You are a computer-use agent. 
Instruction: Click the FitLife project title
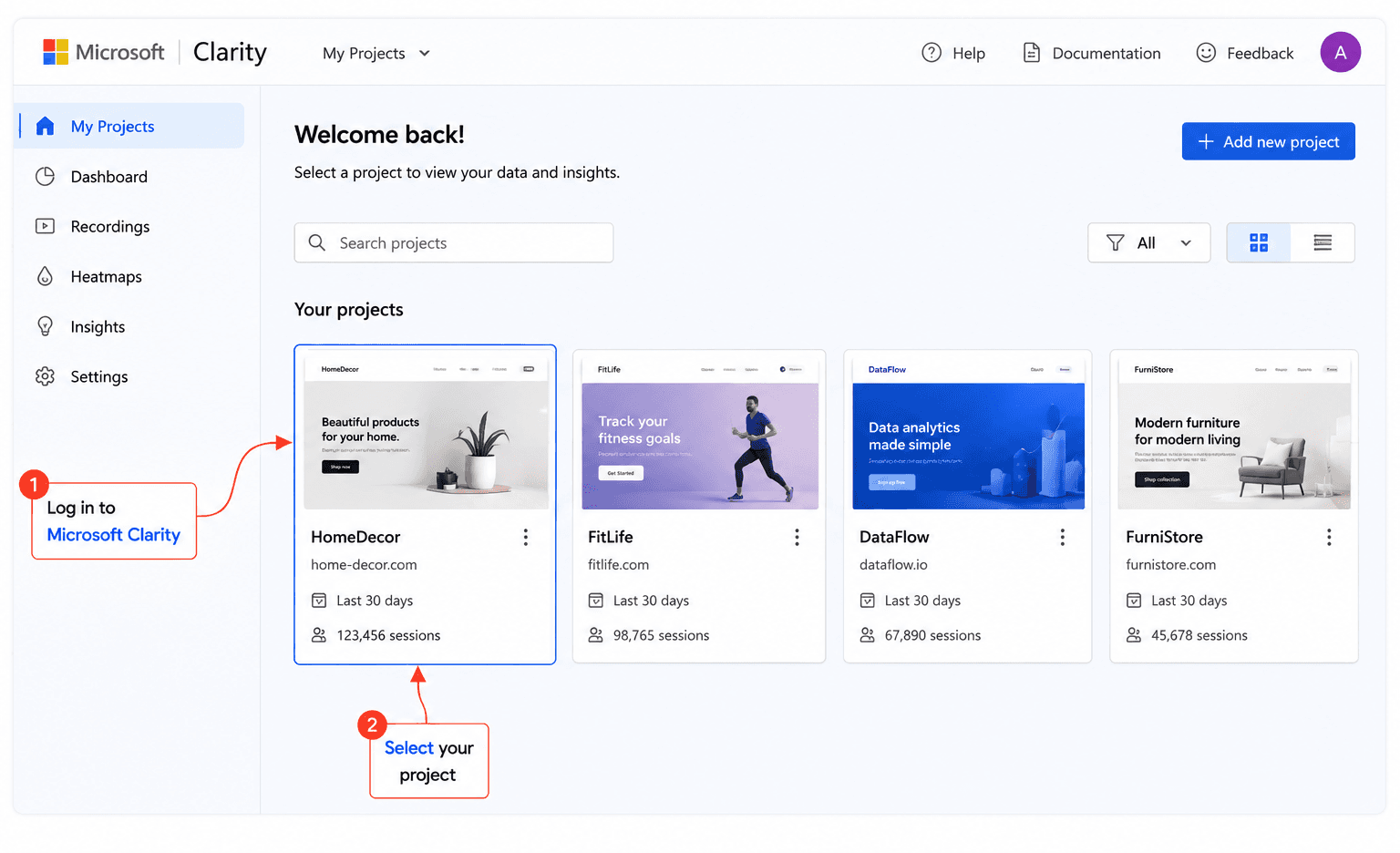[x=611, y=537]
